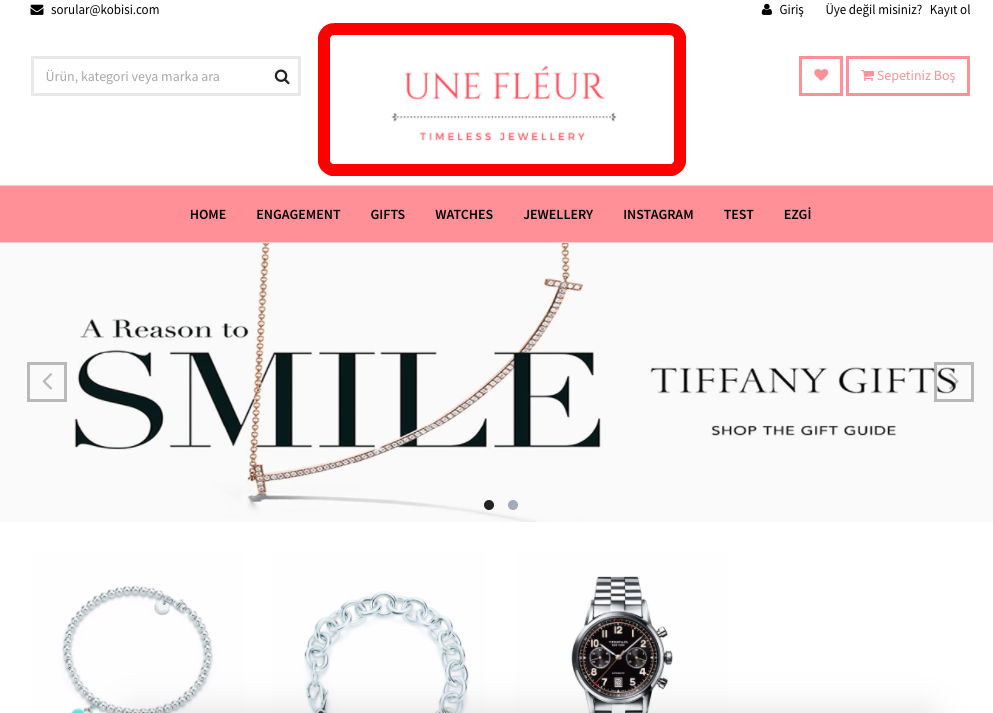Screen dimensions: 993x713
Task: Click the user profile icon beside Giriş
Action: 766,9
